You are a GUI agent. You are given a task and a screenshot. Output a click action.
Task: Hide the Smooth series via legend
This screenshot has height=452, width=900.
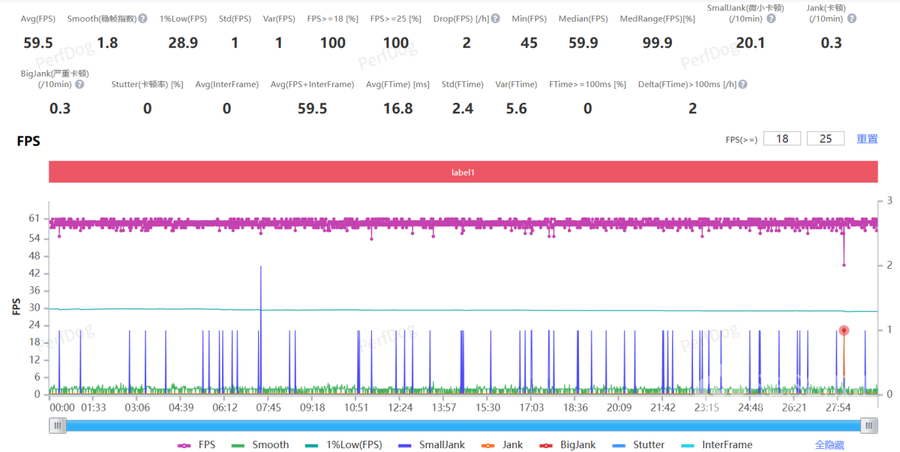coord(260,445)
